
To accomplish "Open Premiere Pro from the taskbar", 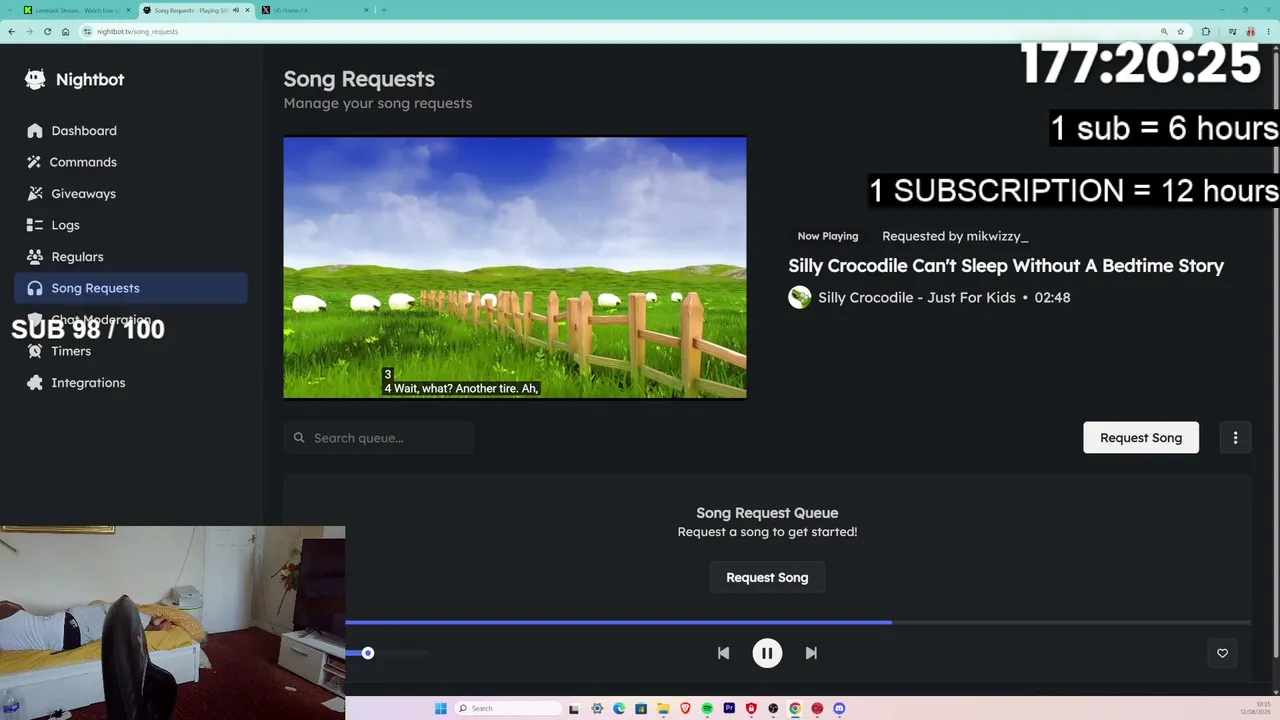I will coord(729,709).
